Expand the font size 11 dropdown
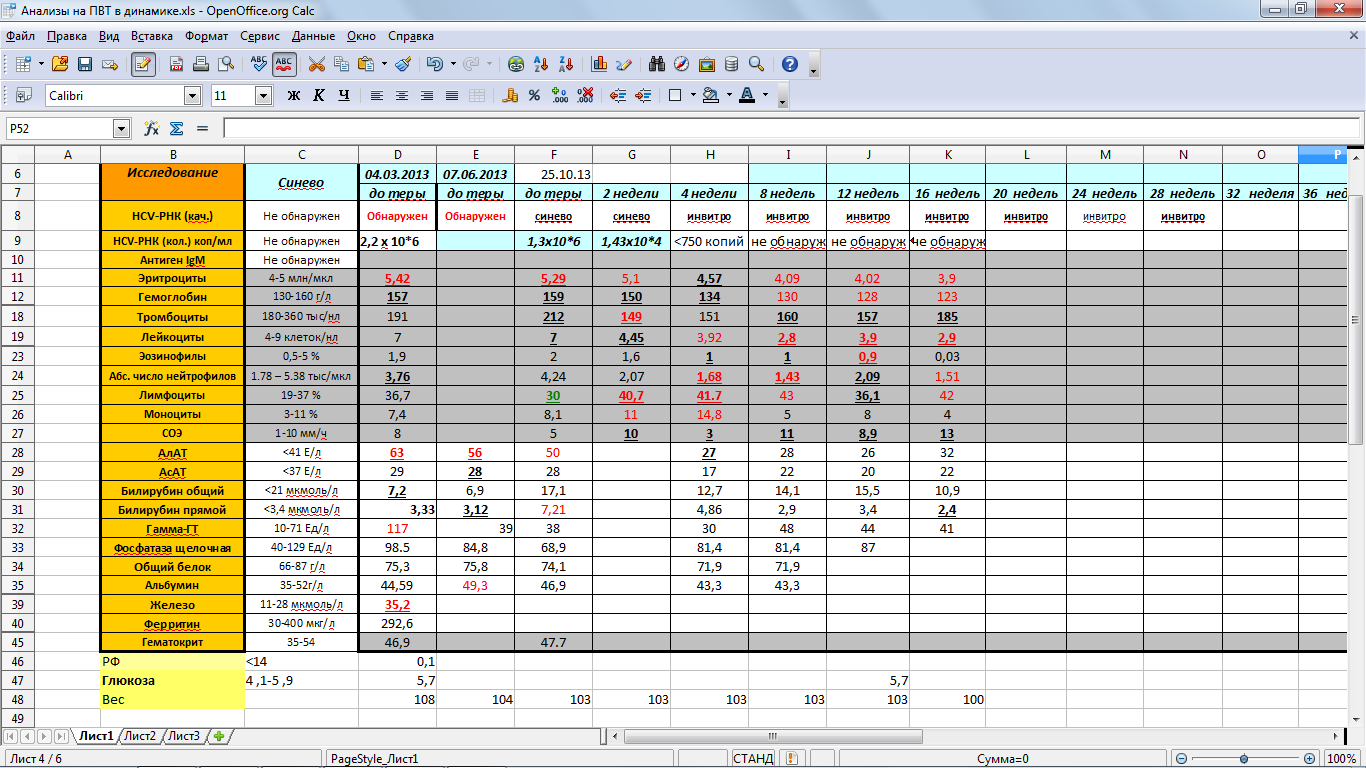 (264, 96)
